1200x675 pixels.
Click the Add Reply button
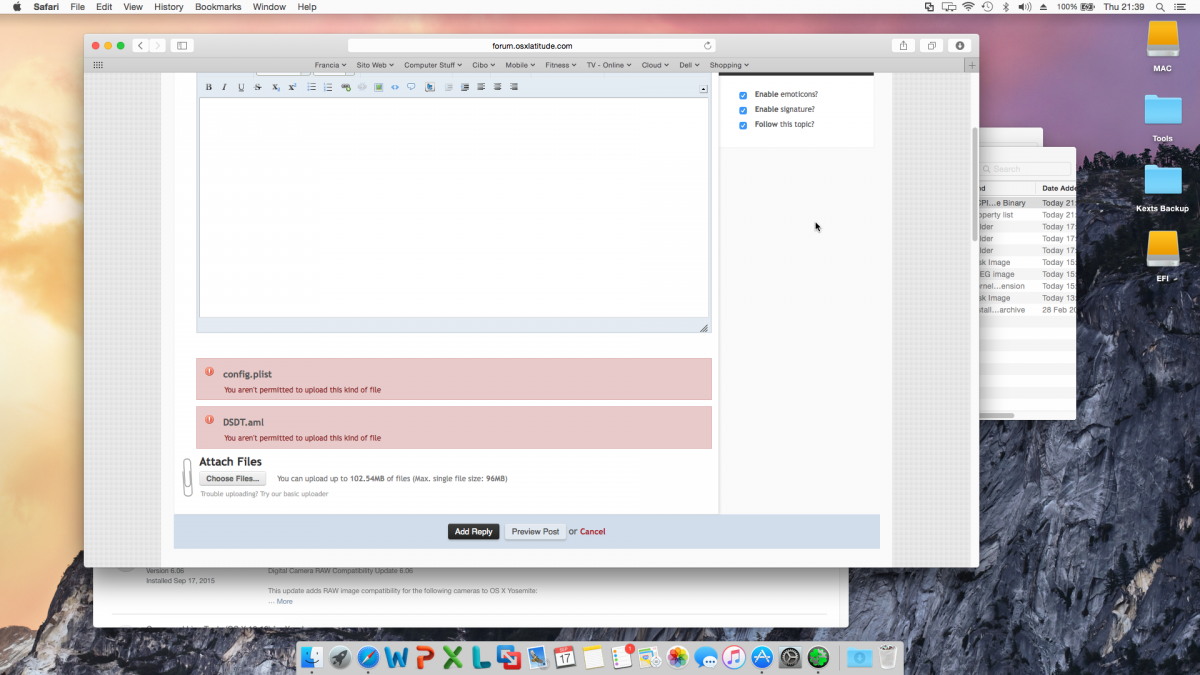[473, 532]
